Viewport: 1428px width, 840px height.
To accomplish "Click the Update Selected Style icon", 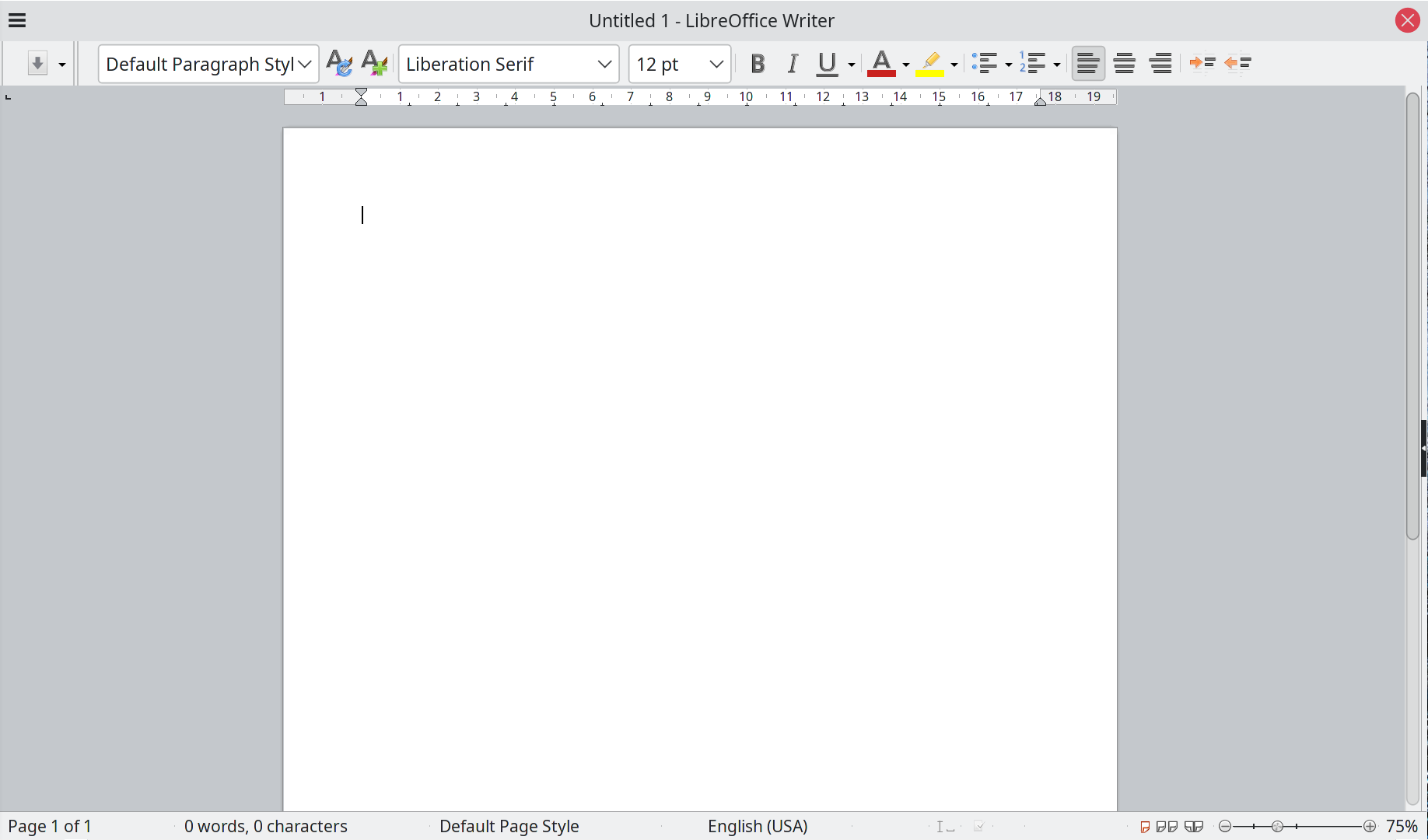I will 339,64.
